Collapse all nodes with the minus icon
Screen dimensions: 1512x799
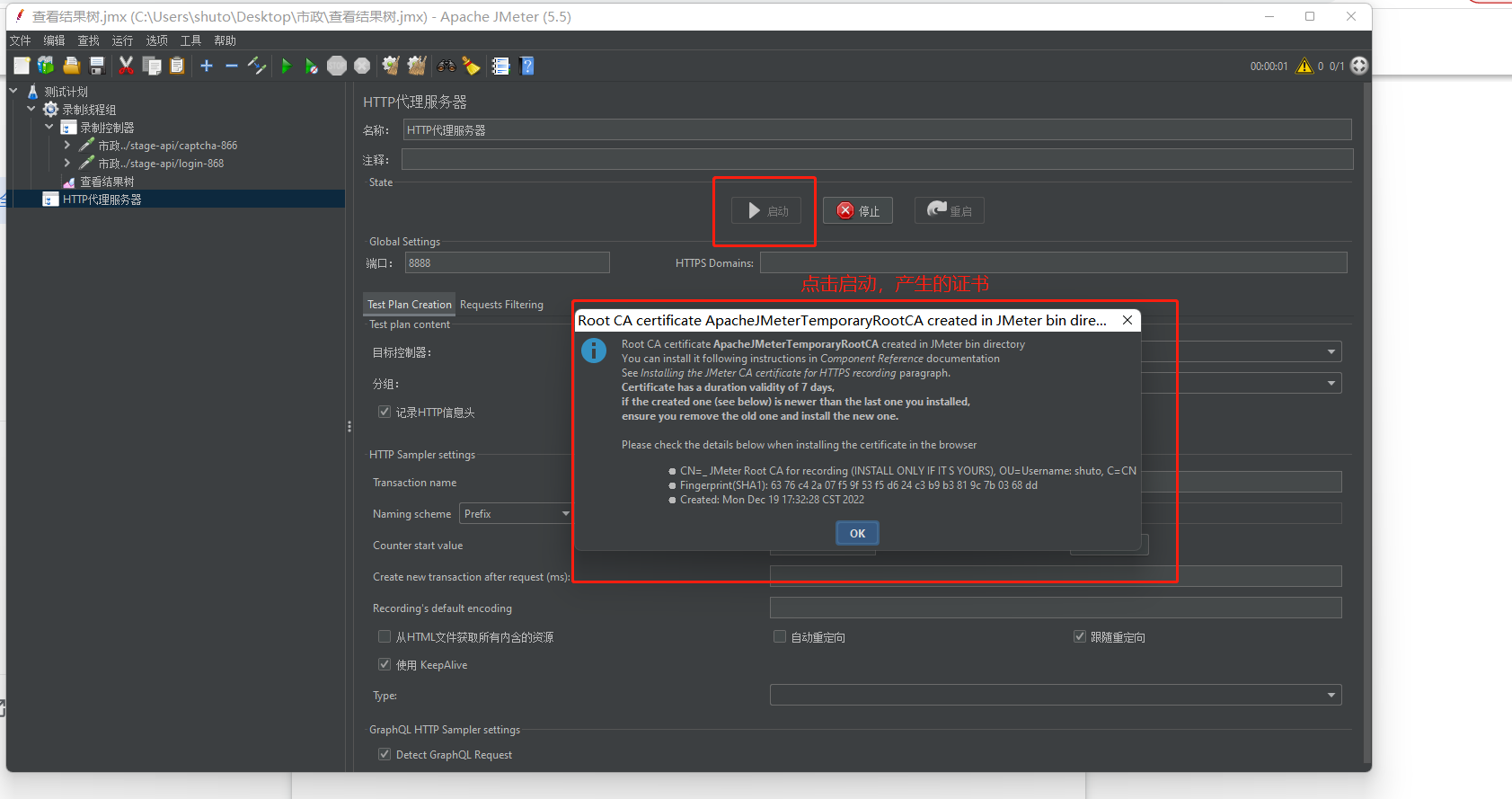point(232,66)
